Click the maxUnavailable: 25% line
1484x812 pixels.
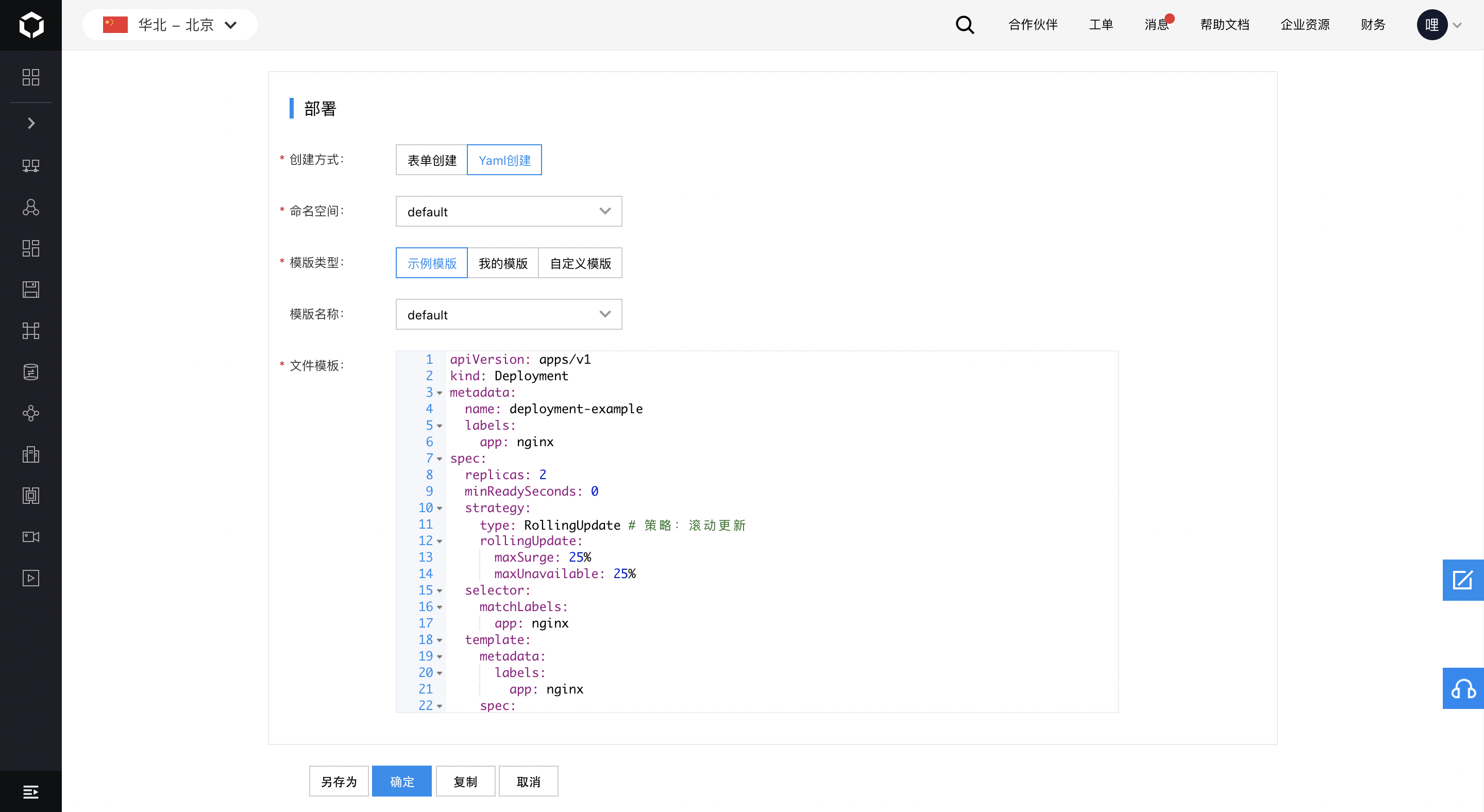(x=565, y=574)
